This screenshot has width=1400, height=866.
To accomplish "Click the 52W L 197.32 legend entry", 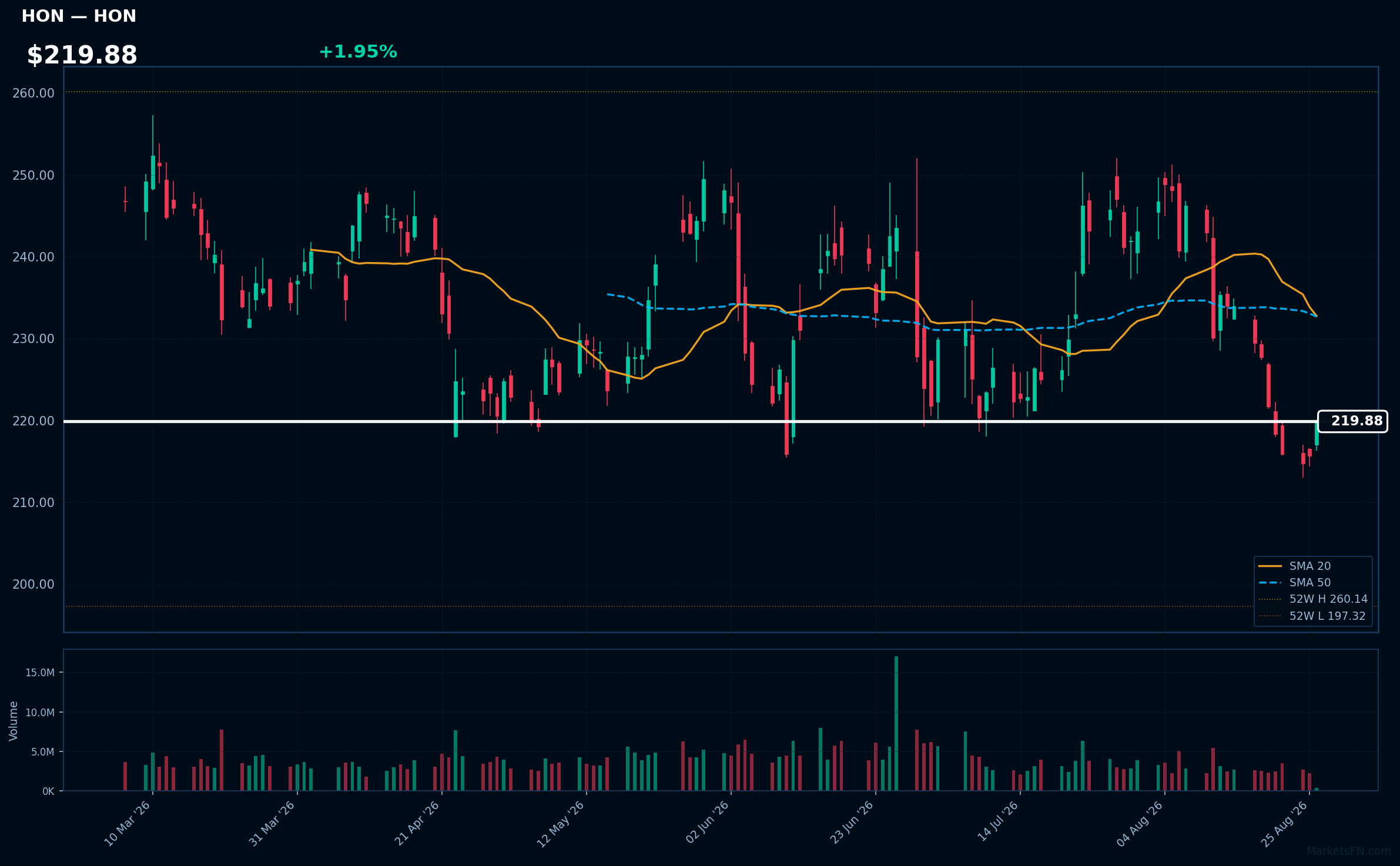I will [1312, 616].
